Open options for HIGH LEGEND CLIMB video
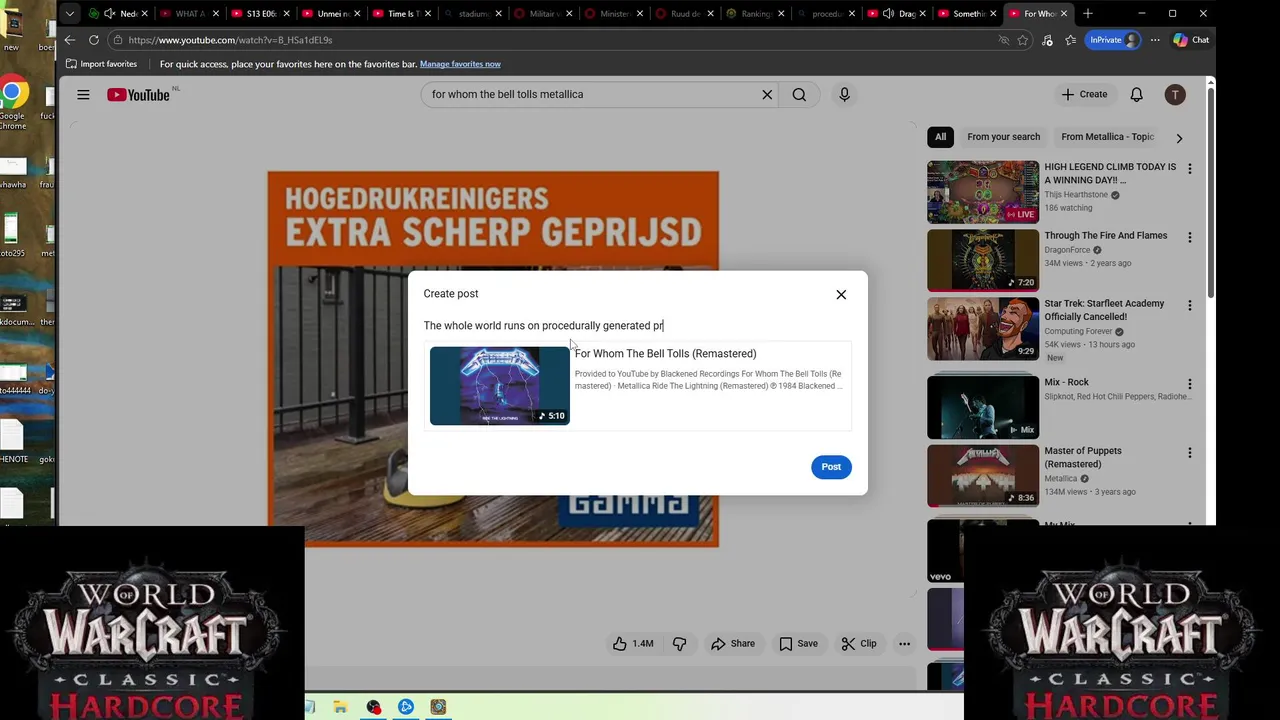 (1189, 169)
